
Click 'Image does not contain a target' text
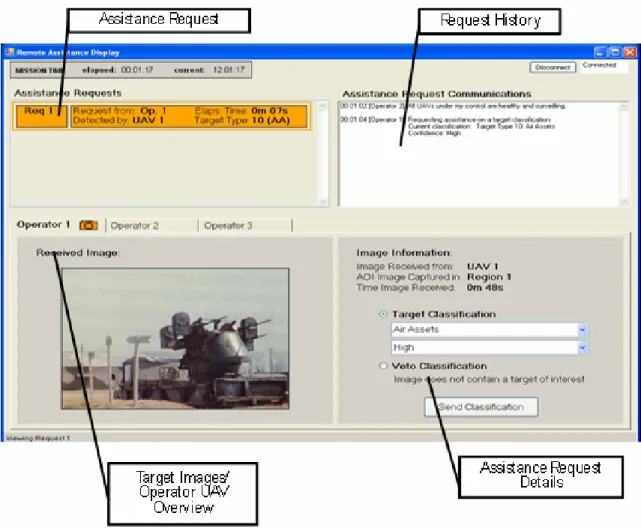tap(489, 379)
